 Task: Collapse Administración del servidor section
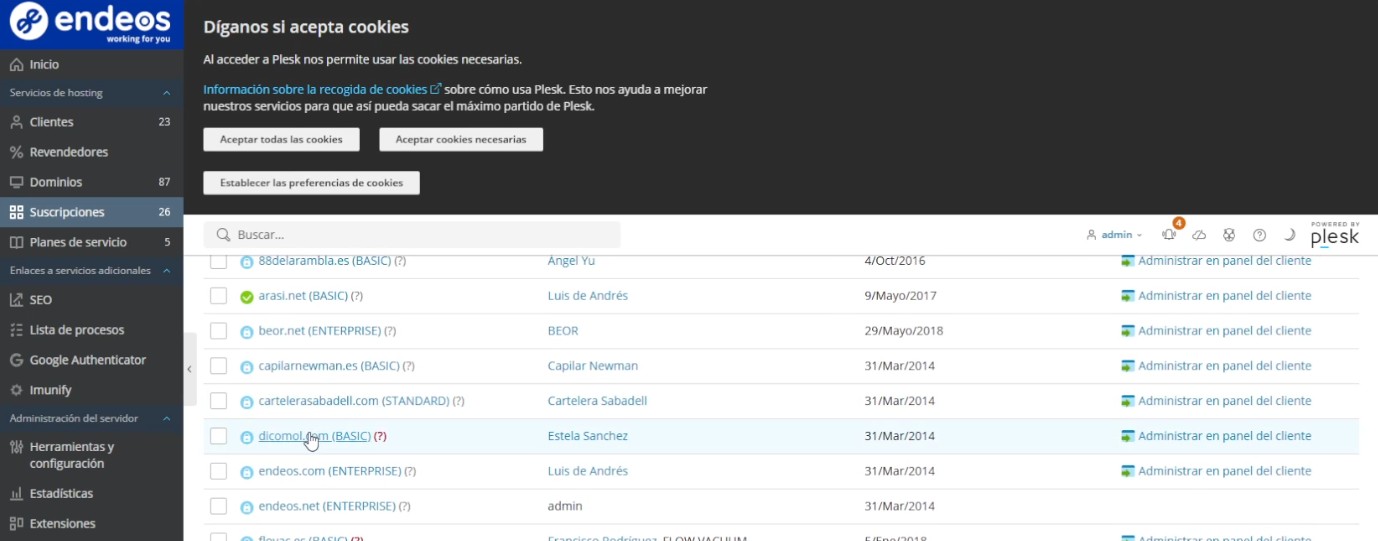click(x=166, y=418)
